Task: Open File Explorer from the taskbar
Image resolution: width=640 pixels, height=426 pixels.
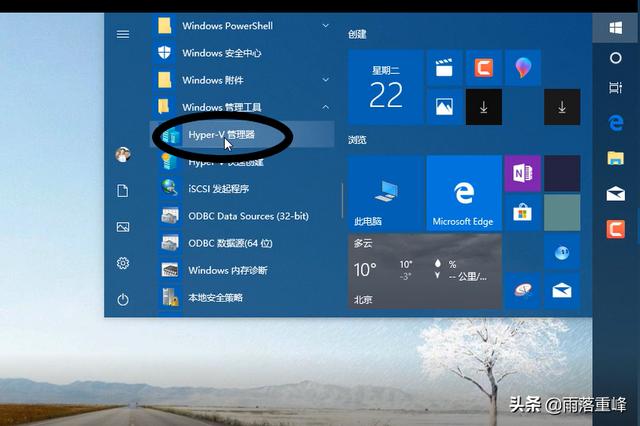Action: (616, 158)
